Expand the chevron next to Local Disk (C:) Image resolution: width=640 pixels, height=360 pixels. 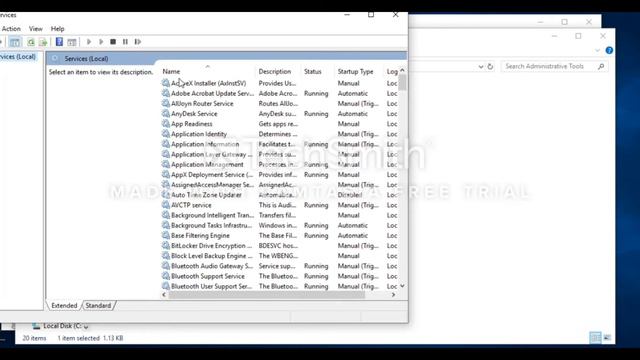pos(86,327)
